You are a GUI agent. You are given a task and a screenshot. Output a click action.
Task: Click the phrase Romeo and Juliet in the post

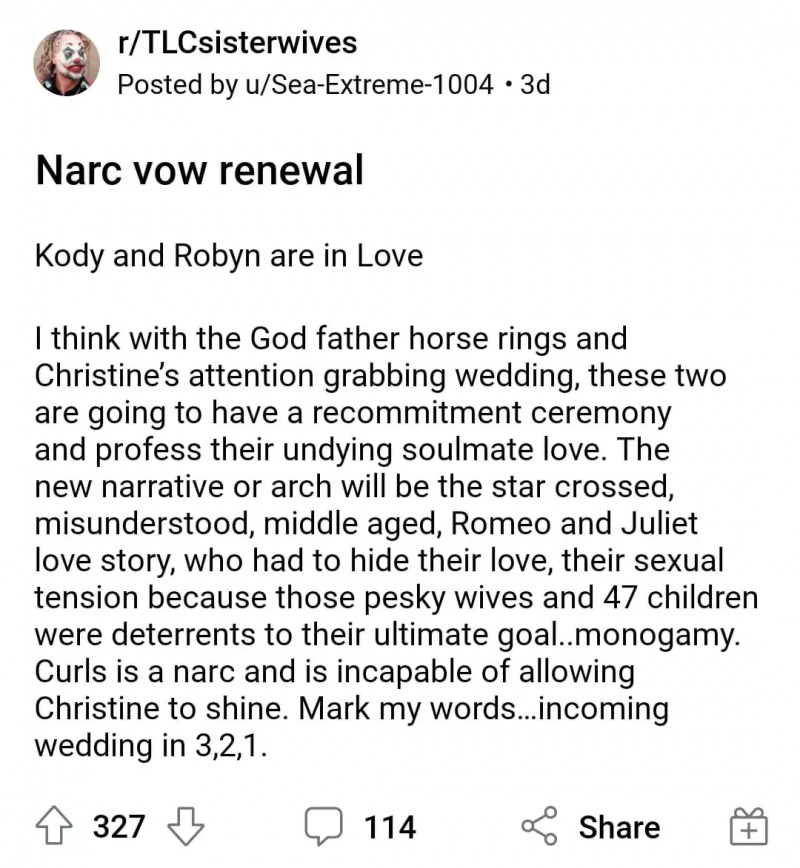pos(574,524)
